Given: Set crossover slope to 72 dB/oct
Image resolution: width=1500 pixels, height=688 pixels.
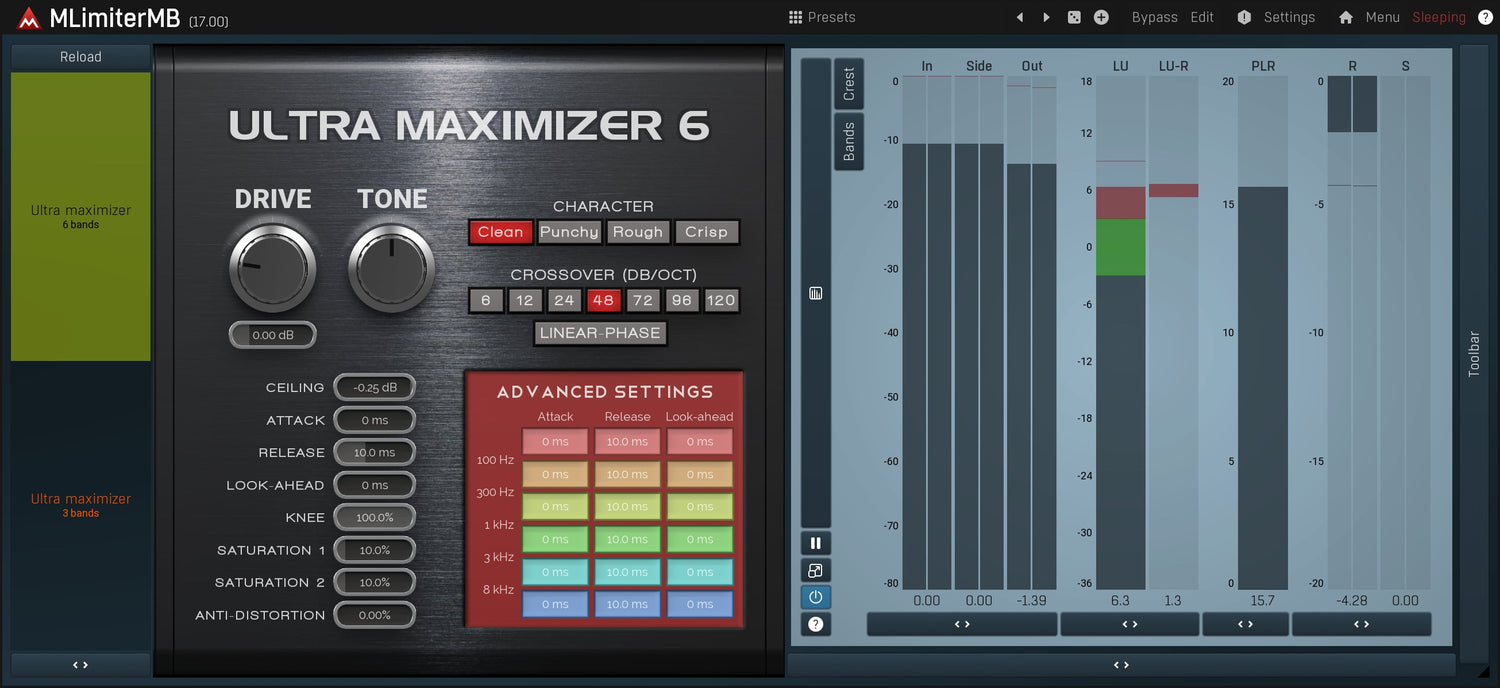Looking at the screenshot, I should (x=643, y=300).
